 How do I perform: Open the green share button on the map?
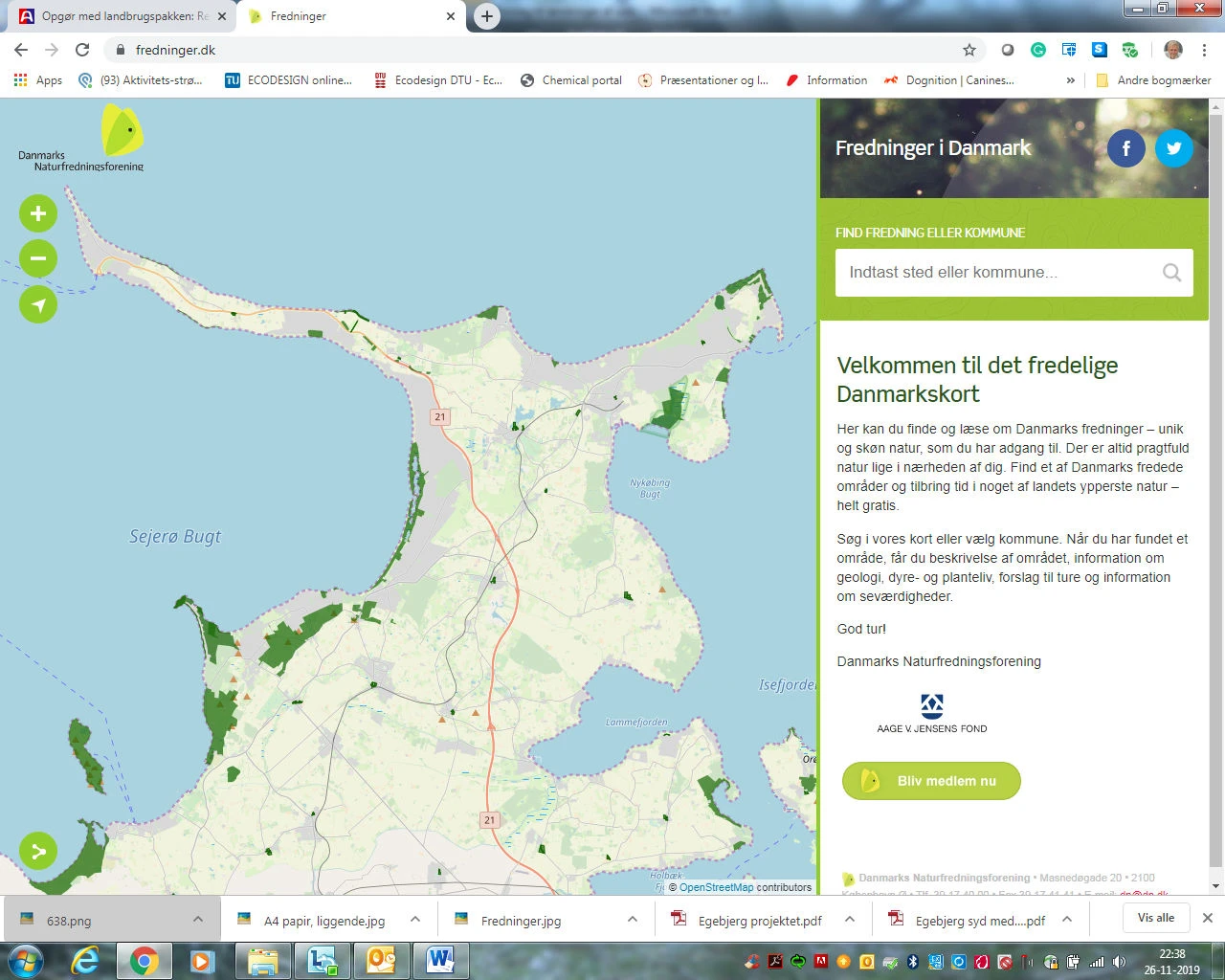[x=38, y=851]
